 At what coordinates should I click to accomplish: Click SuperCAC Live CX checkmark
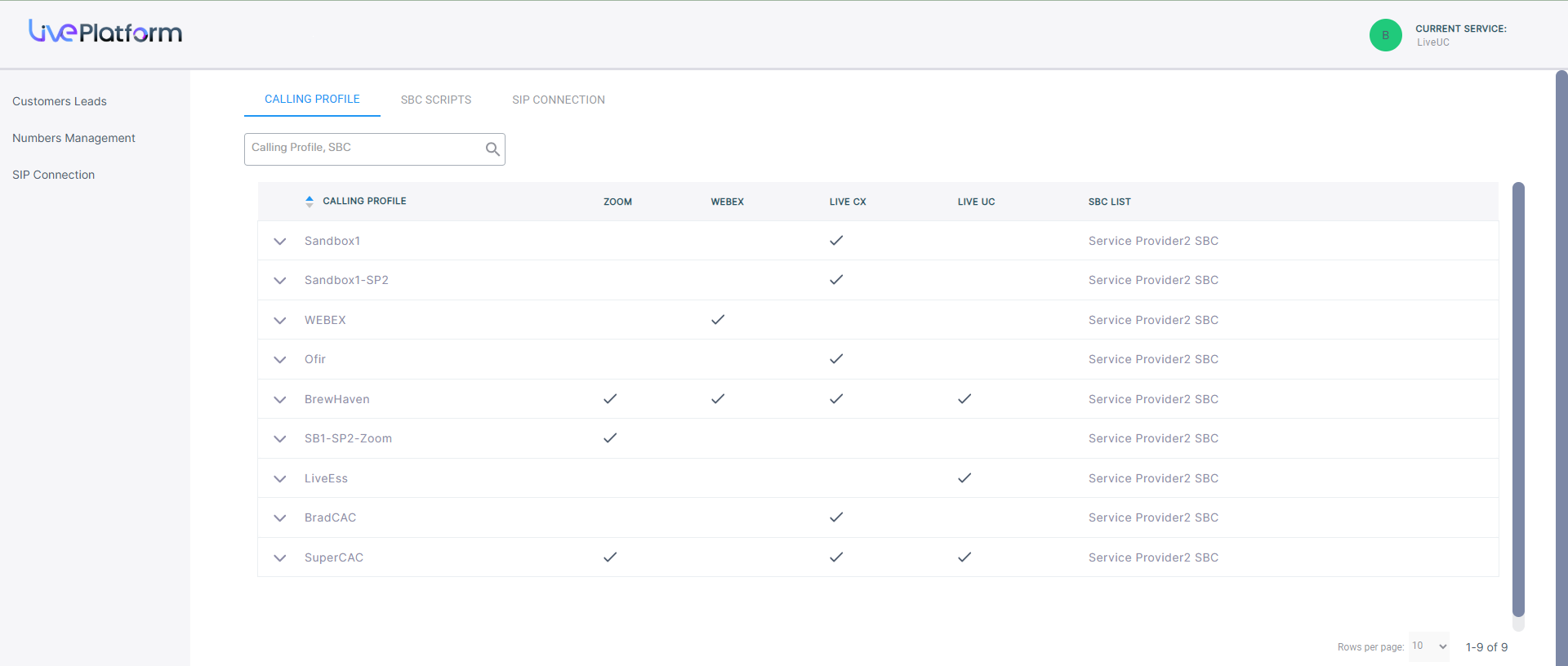[x=836, y=557]
